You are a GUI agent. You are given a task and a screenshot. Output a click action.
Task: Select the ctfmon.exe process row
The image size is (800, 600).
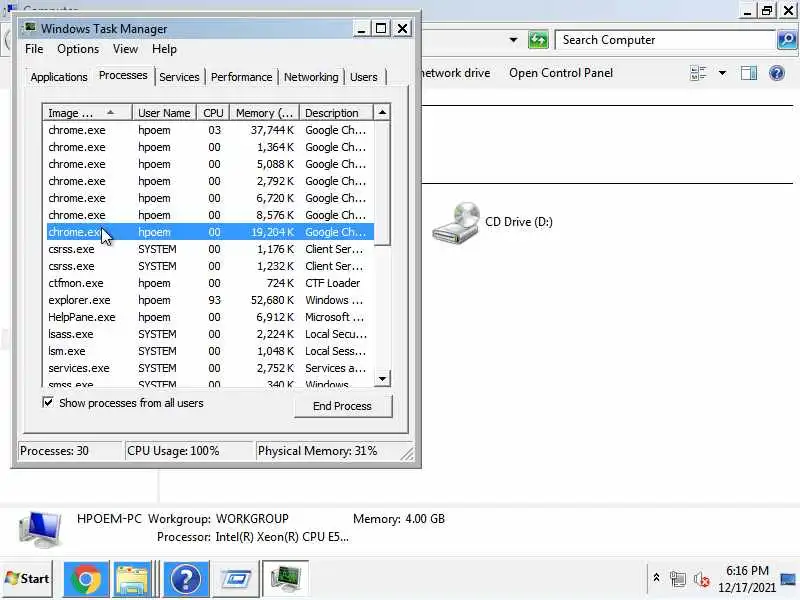(210, 283)
